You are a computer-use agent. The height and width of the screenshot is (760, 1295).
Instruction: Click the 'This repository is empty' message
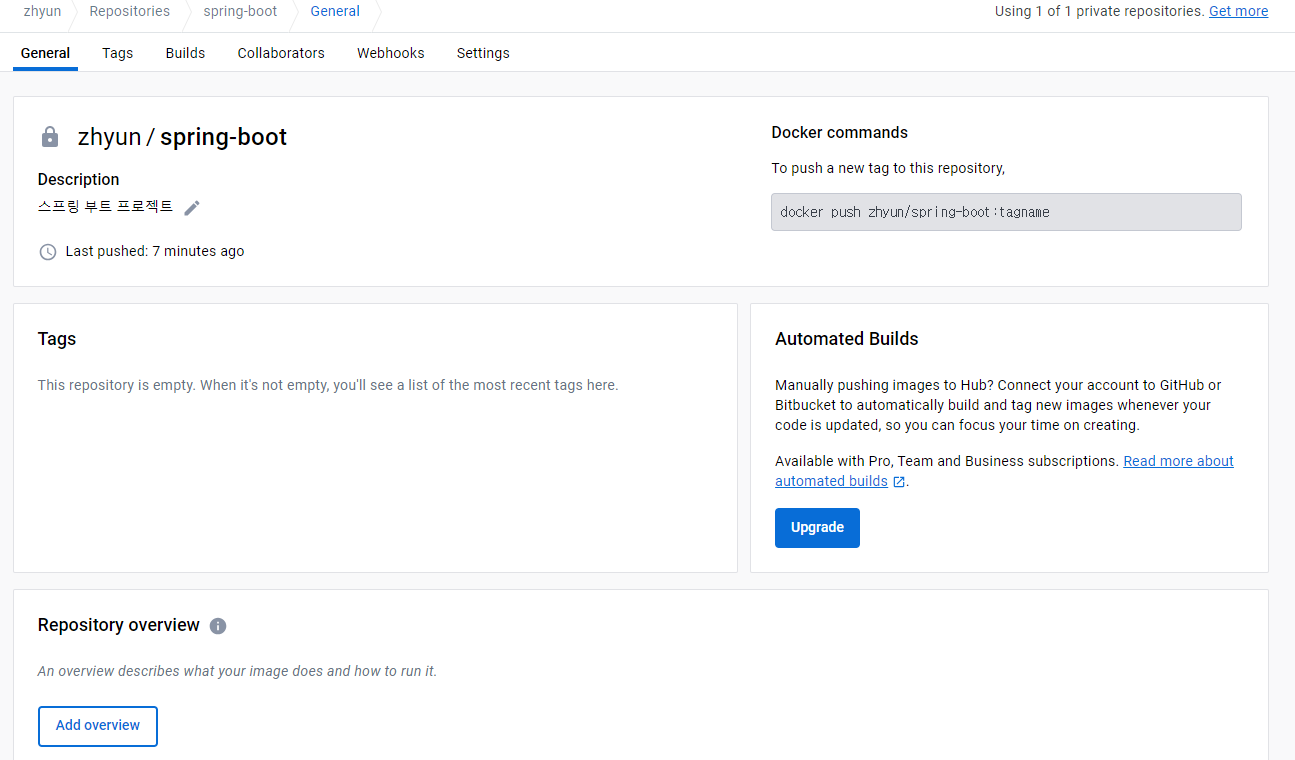328,385
